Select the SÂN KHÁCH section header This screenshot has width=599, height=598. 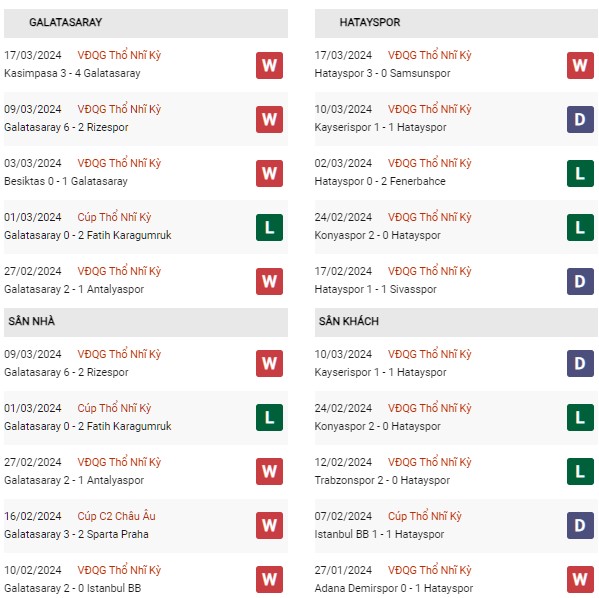pyautogui.click(x=456, y=322)
